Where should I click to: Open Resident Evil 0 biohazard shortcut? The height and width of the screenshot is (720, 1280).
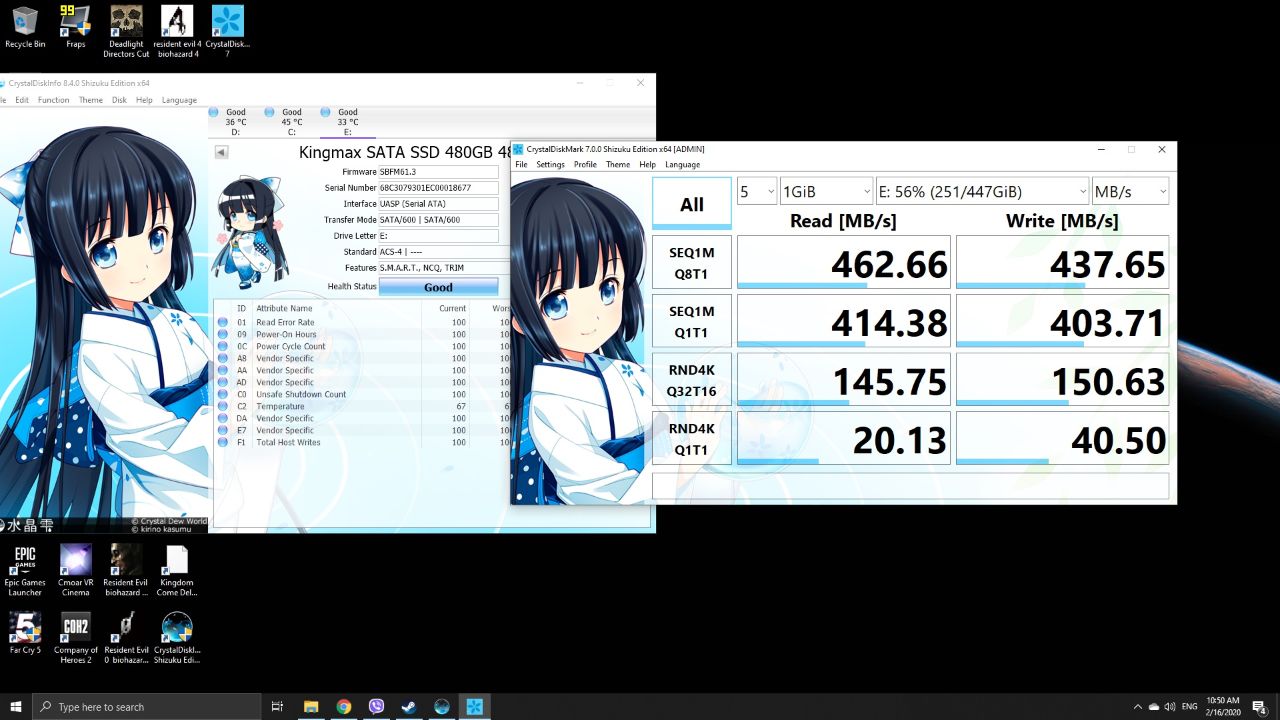tap(126, 637)
